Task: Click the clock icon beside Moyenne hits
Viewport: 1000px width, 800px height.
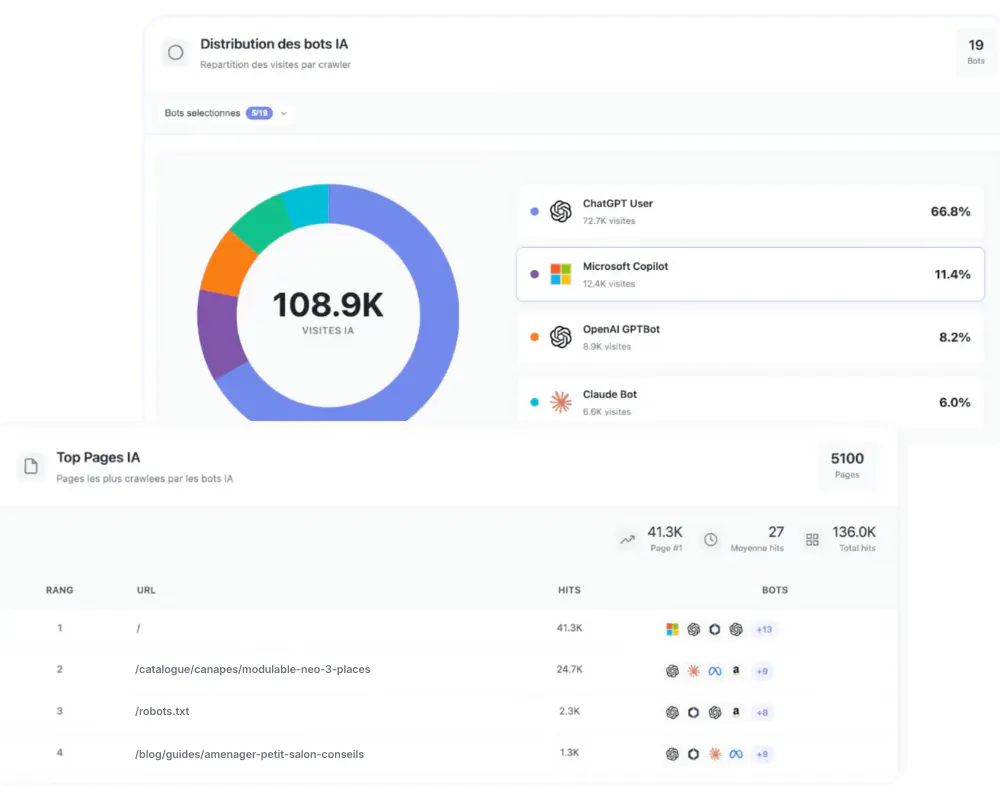Action: coord(711,538)
